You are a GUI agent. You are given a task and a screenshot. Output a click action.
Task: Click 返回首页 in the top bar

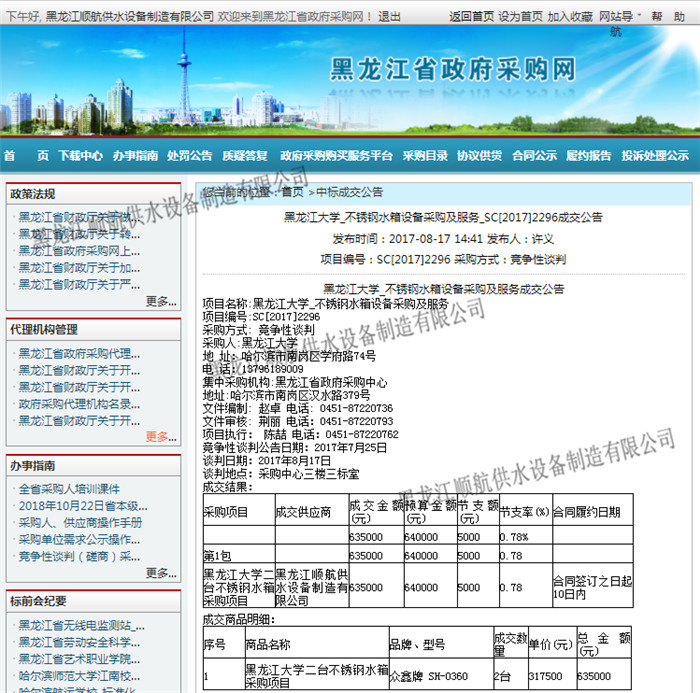click(470, 17)
